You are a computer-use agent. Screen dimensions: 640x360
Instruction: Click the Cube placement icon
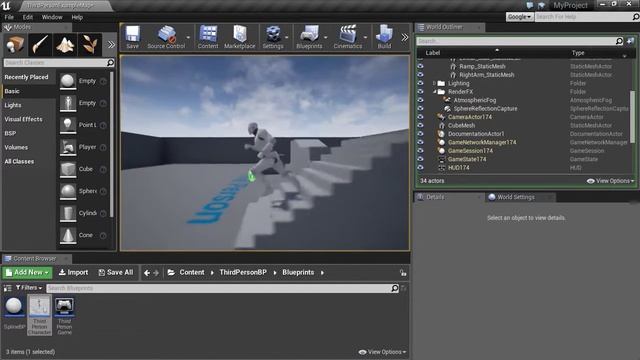point(68,169)
